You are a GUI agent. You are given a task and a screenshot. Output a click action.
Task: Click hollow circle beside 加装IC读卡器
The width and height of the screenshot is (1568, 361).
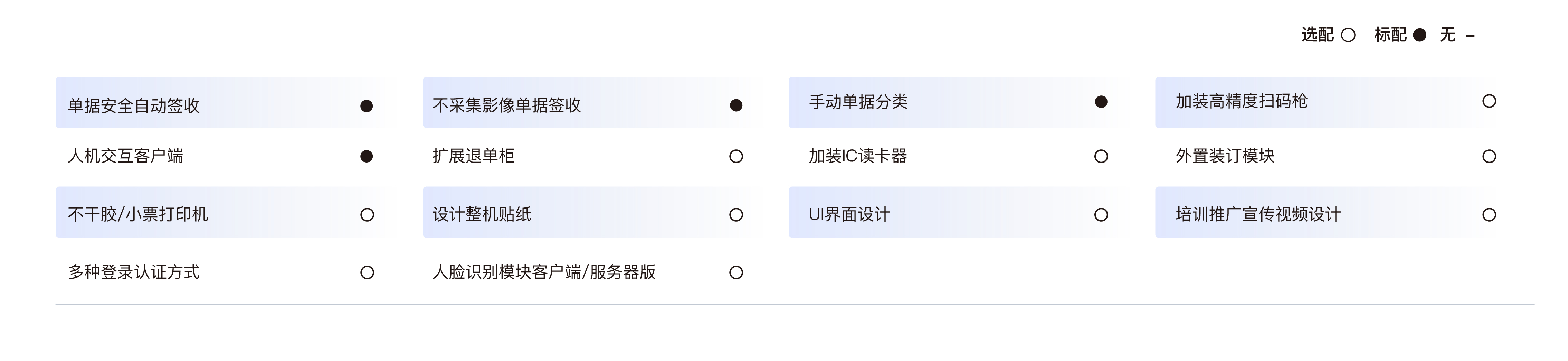tap(1101, 157)
